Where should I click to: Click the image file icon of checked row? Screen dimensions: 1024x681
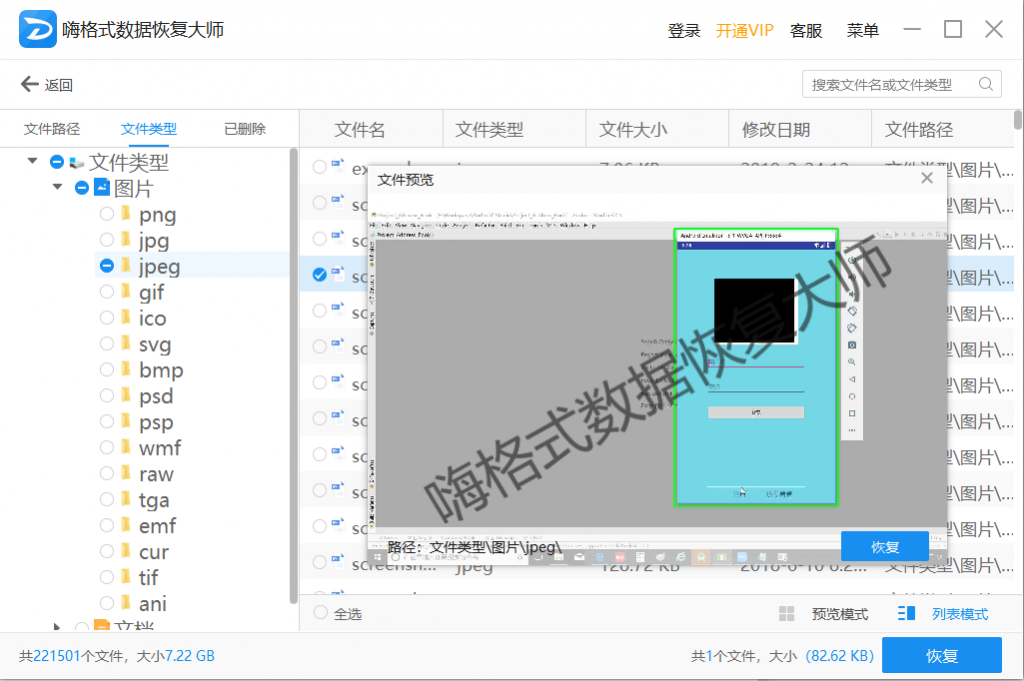pyautogui.click(x=338, y=274)
